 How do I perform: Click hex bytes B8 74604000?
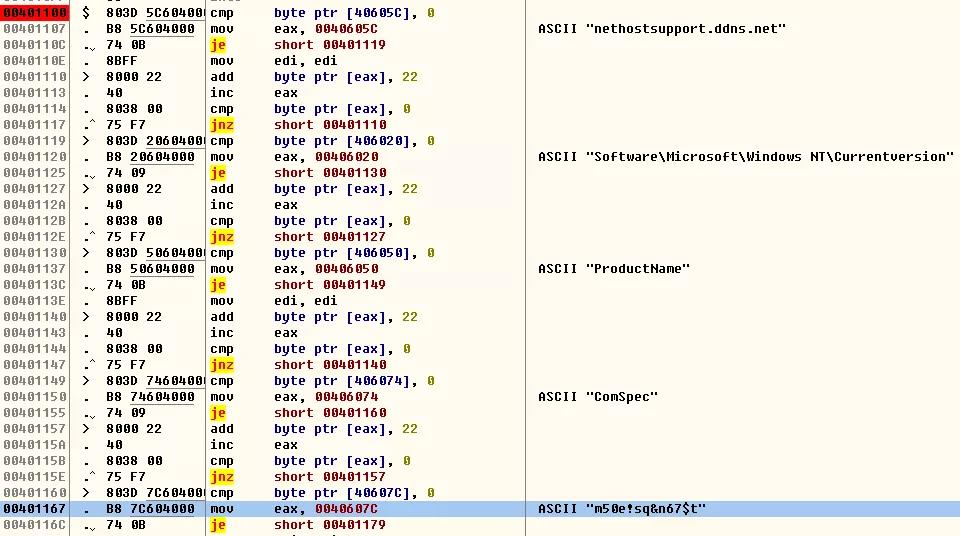click(x=151, y=396)
